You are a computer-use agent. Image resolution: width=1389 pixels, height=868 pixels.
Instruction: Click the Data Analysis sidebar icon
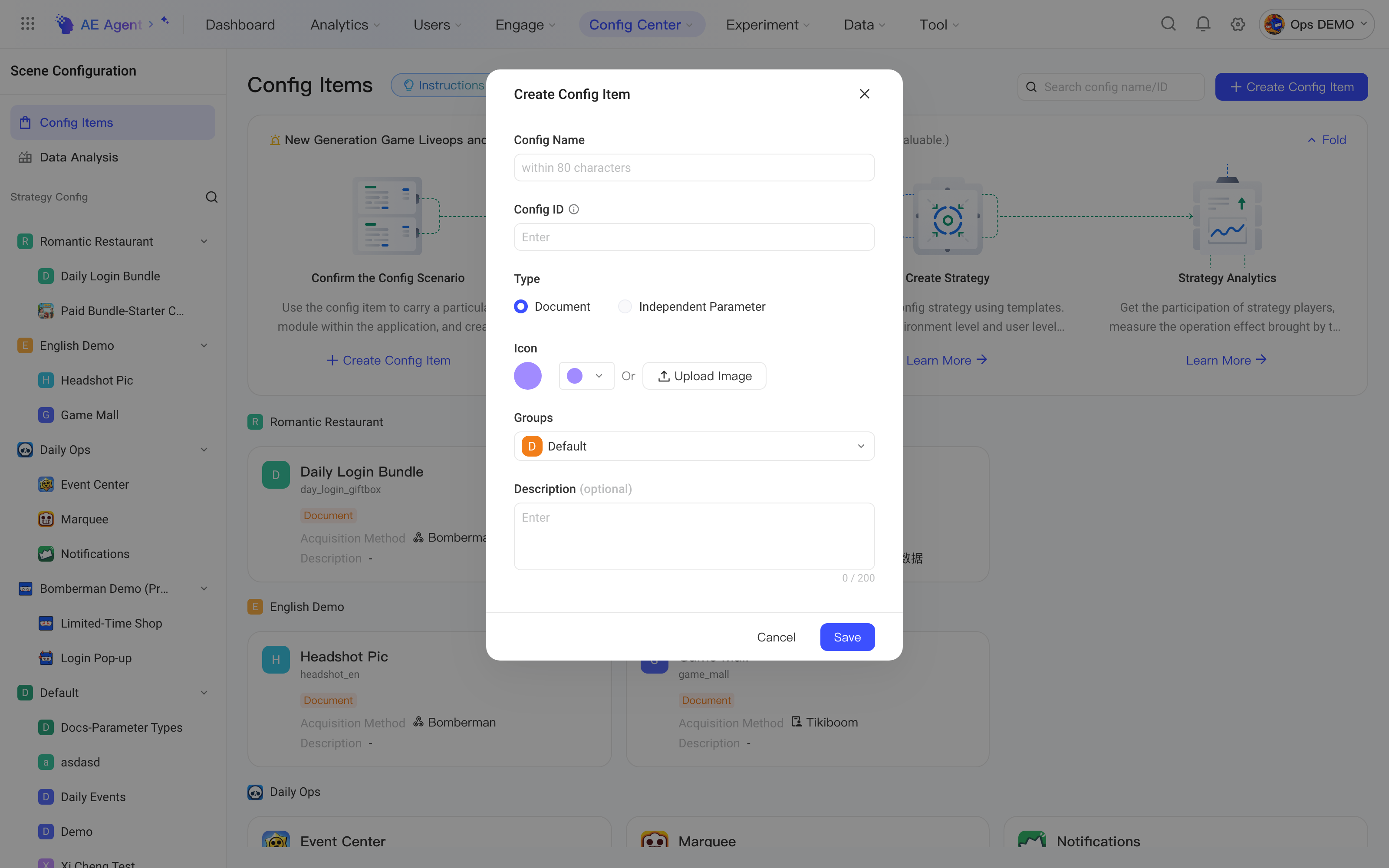tap(25, 157)
